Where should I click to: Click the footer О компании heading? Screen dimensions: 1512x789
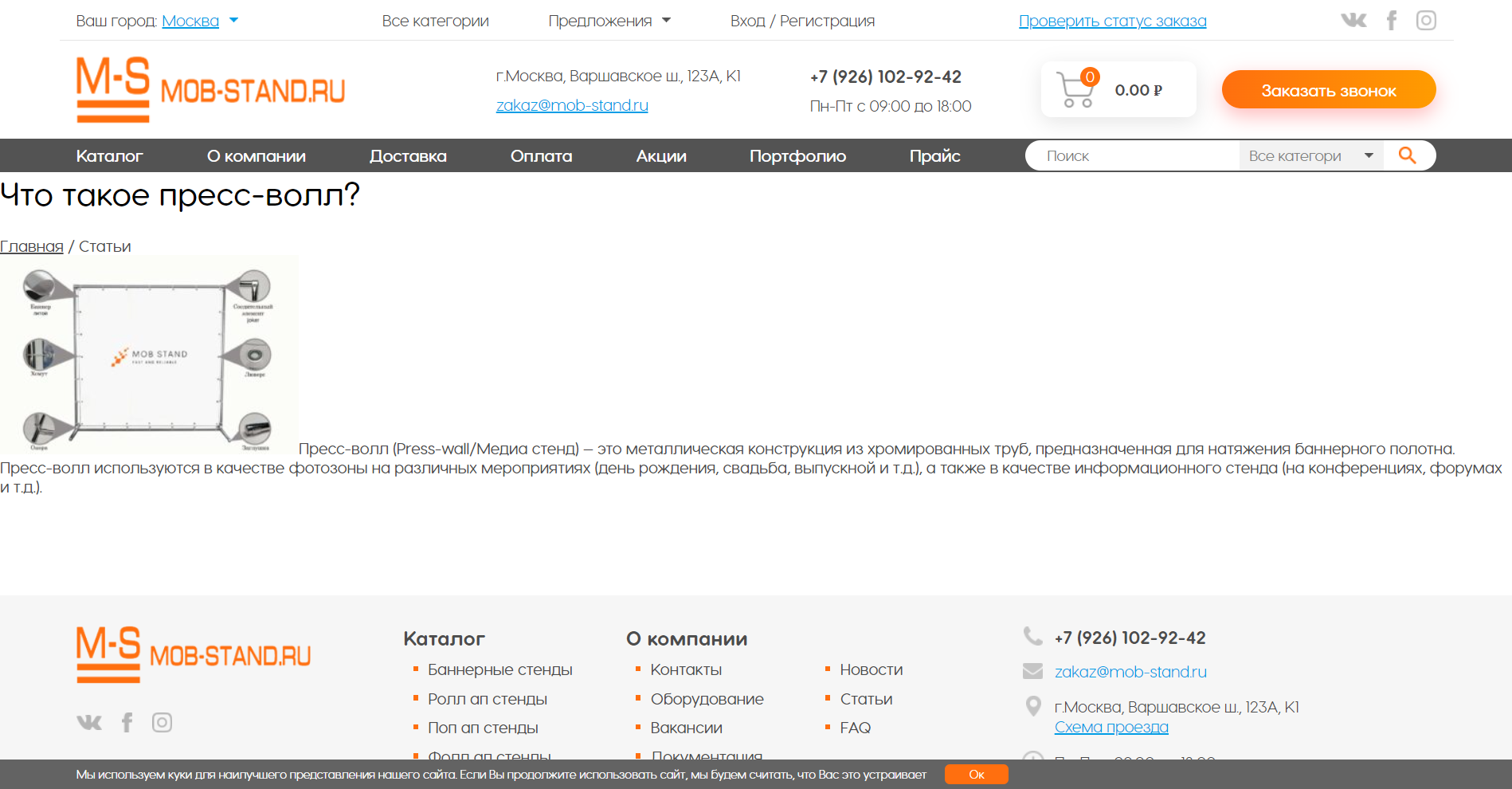pyautogui.click(x=687, y=638)
